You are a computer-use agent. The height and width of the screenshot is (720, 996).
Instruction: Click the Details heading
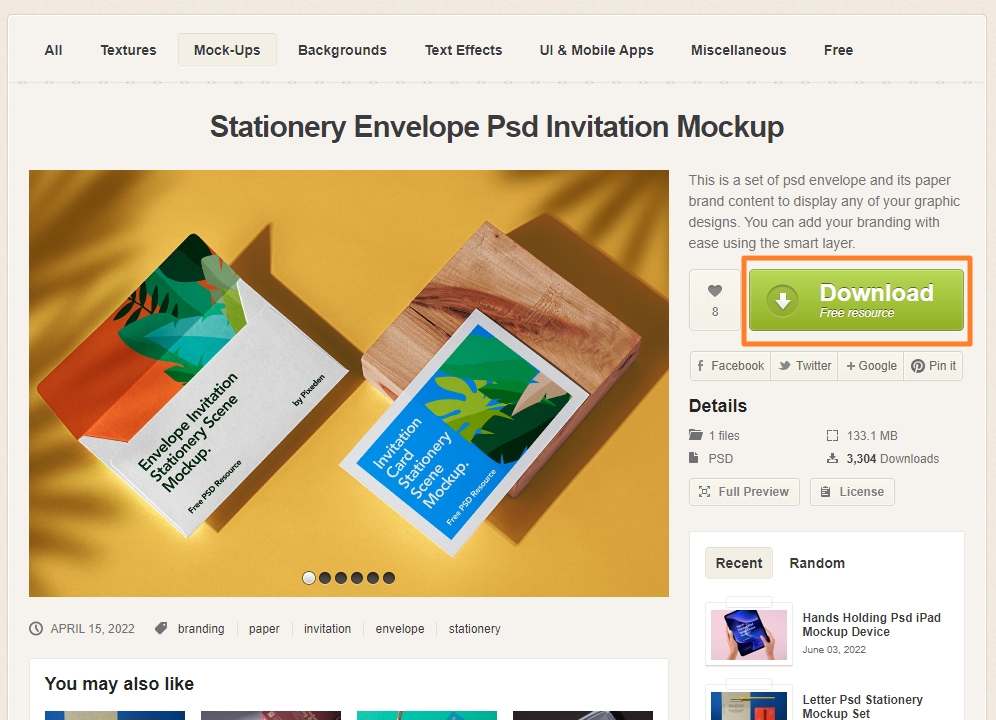(x=718, y=406)
